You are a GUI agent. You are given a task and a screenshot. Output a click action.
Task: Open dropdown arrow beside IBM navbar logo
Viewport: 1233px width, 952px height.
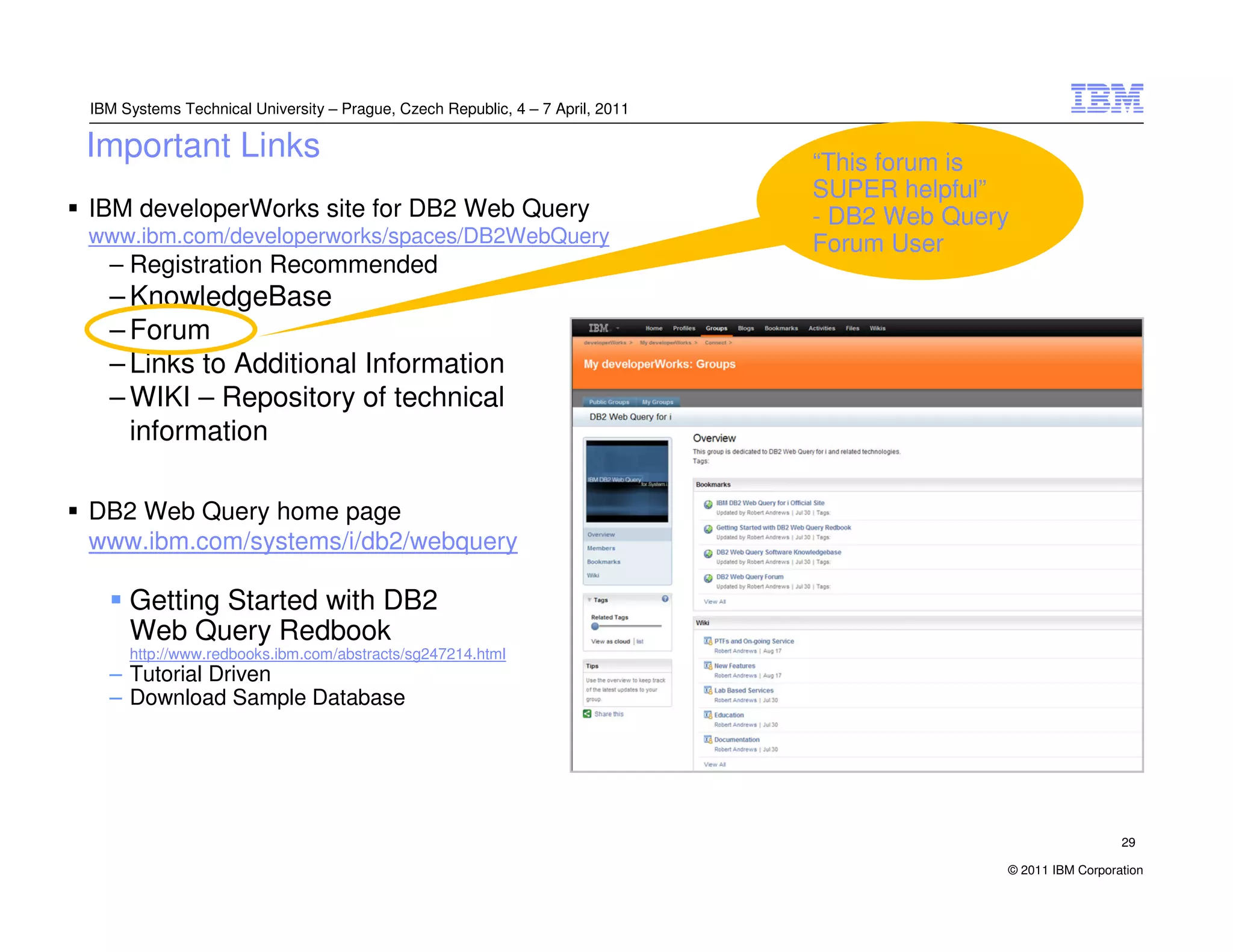coord(618,329)
